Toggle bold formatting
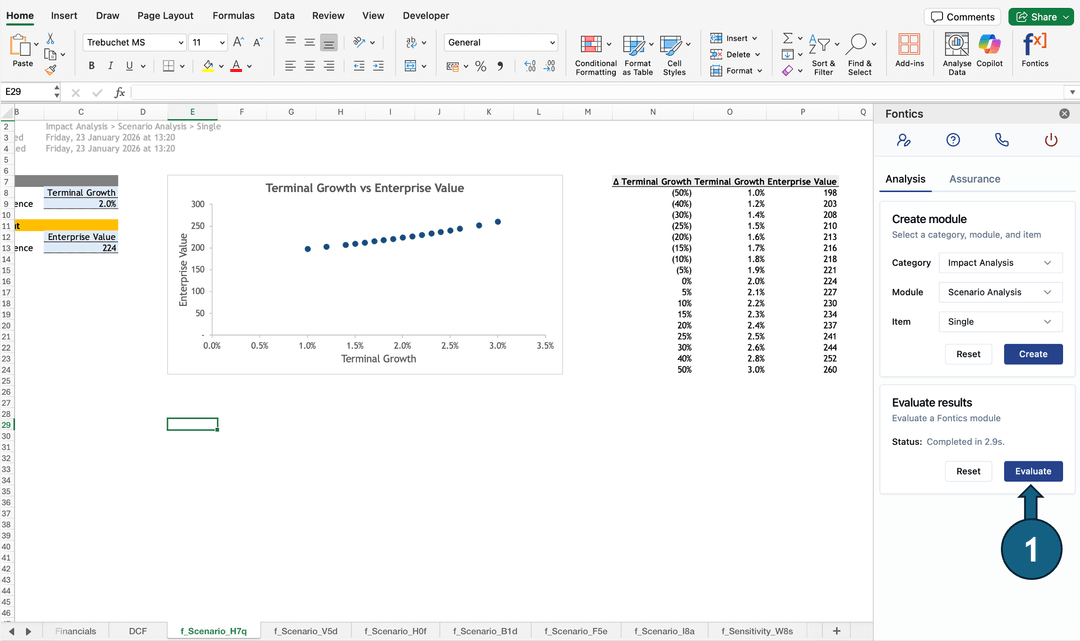The width and height of the screenshot is (1080, 641). (91, 63)
